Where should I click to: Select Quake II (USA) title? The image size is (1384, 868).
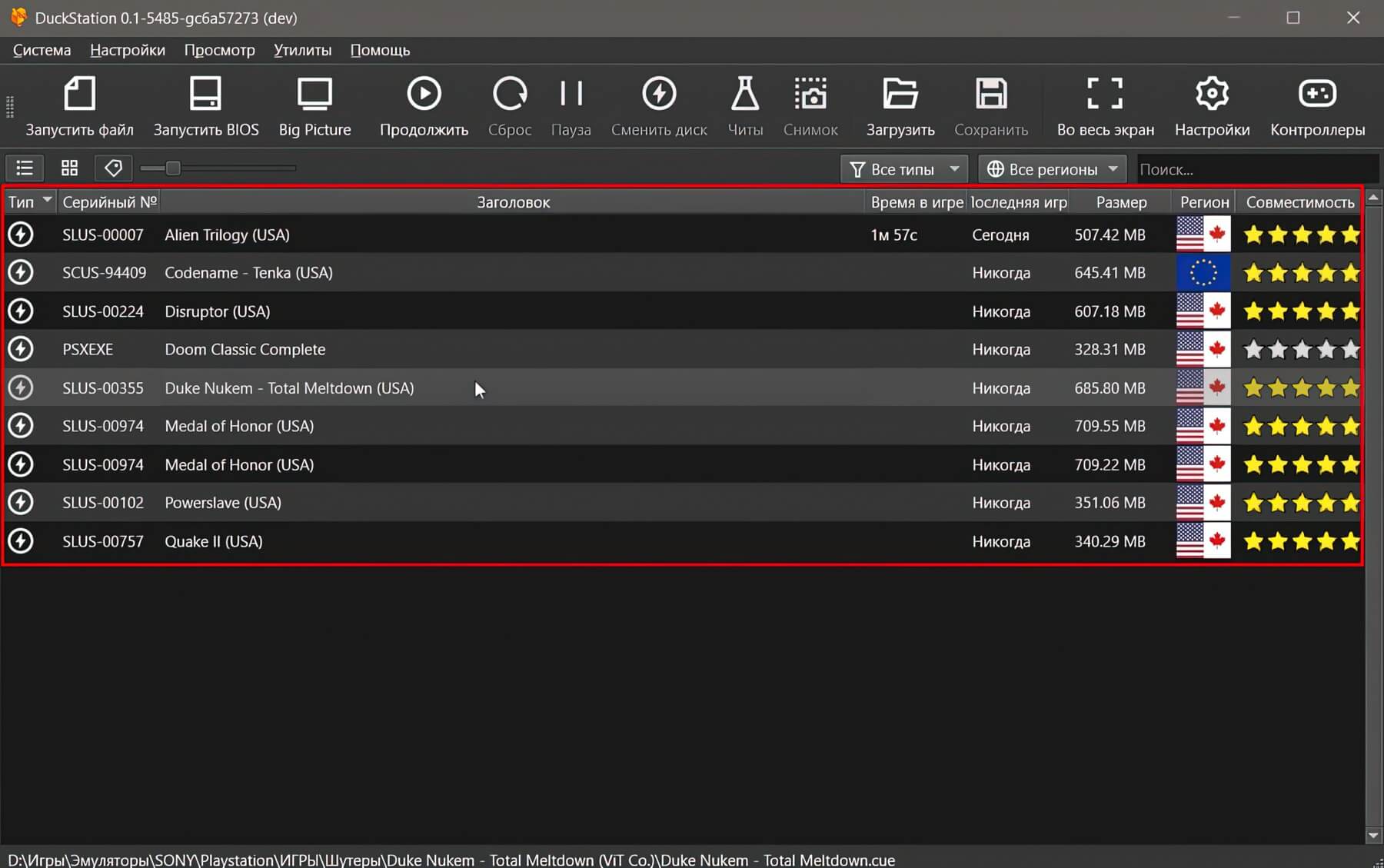click(213, 541)
